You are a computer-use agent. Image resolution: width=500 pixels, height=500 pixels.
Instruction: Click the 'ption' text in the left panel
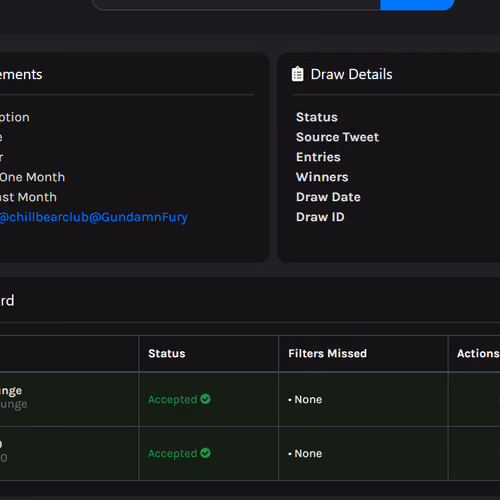15,118
